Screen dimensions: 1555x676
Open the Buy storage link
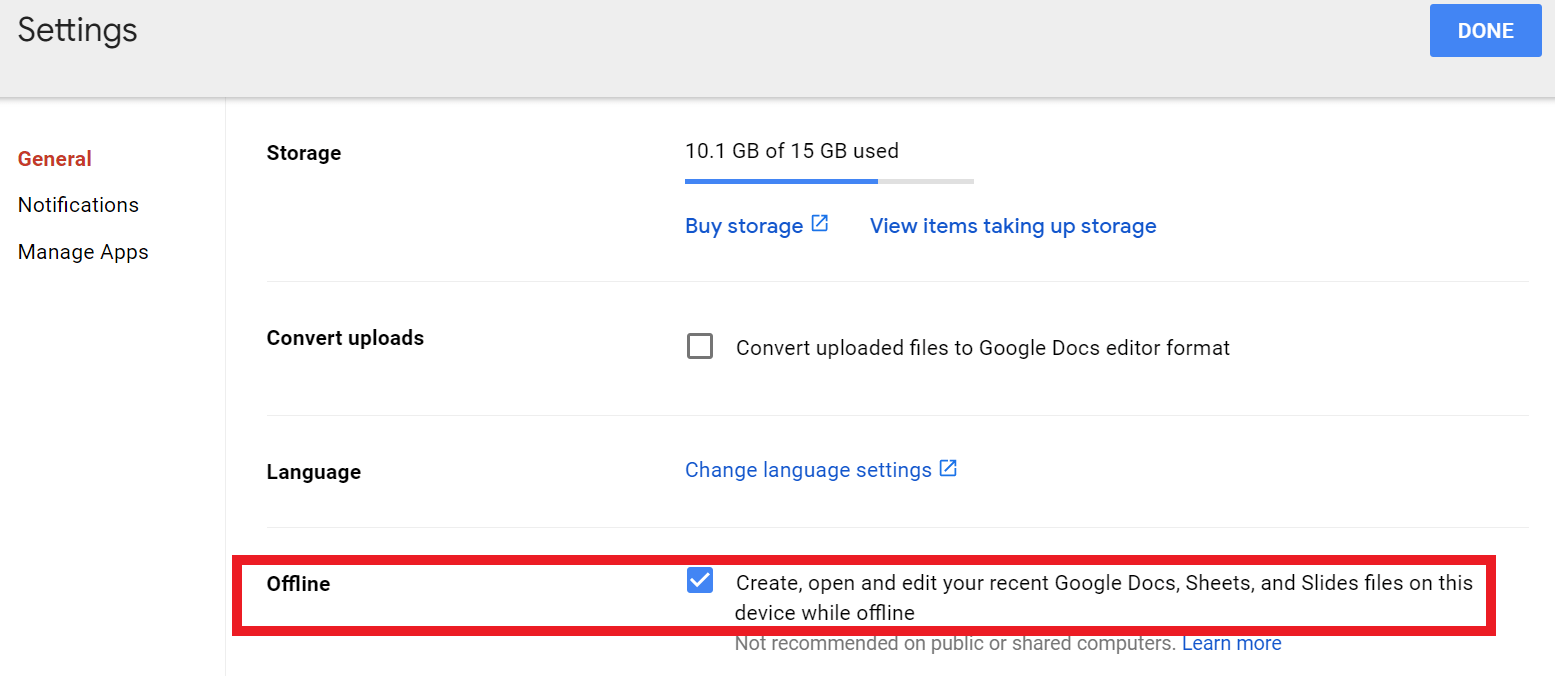744,226
